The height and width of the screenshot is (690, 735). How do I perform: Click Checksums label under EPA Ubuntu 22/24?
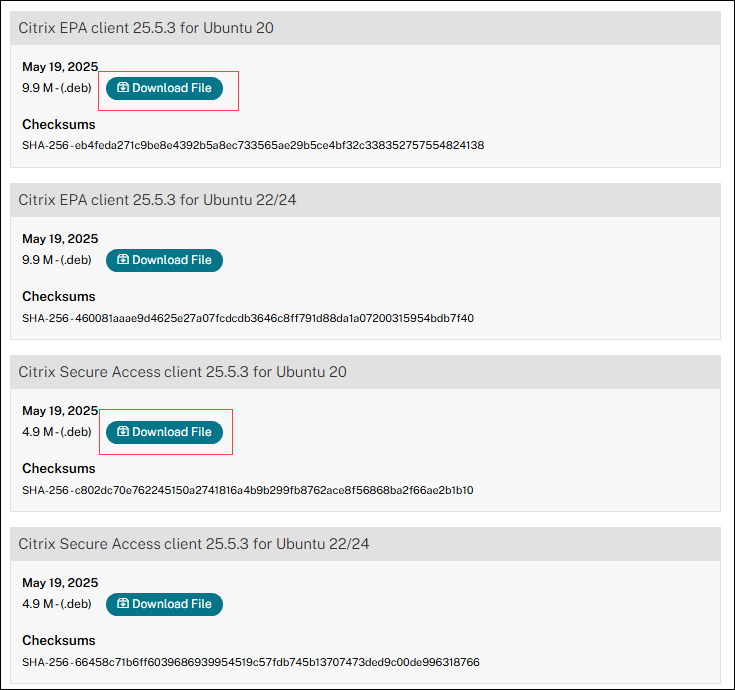tap(59, 297)
